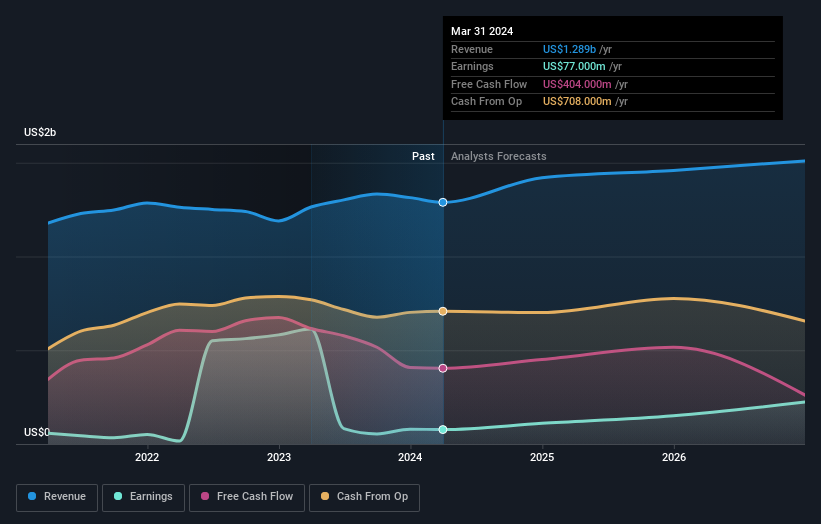821x524 pixels.
Task: Toggle the Free Cash Flow legend button
Action: click(247, 497)
